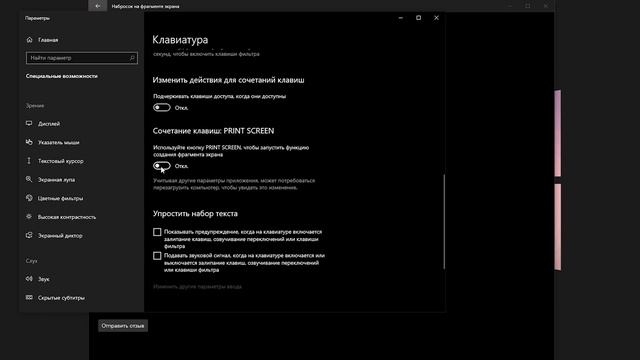Toggle underline access keys switch
Image resolution: width=640 pixels, height=360 pixels.
point(162,107)
